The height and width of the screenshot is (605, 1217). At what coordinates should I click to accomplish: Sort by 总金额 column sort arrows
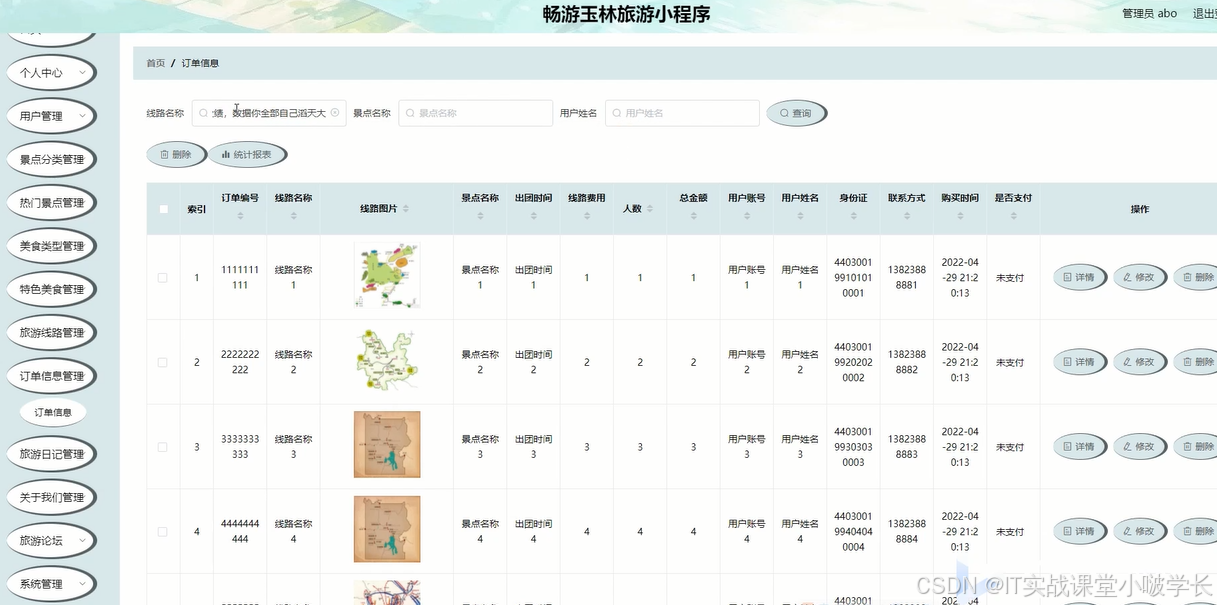pos(693,215)
